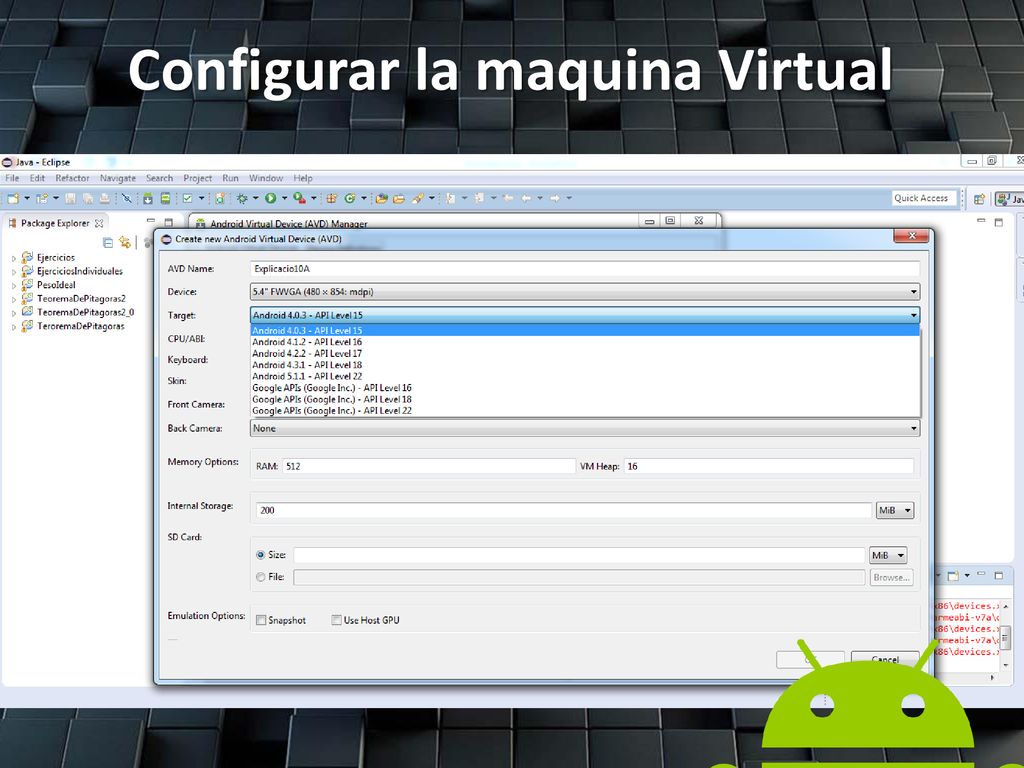Select Google APIs - API Level 18

coord(585,399)
